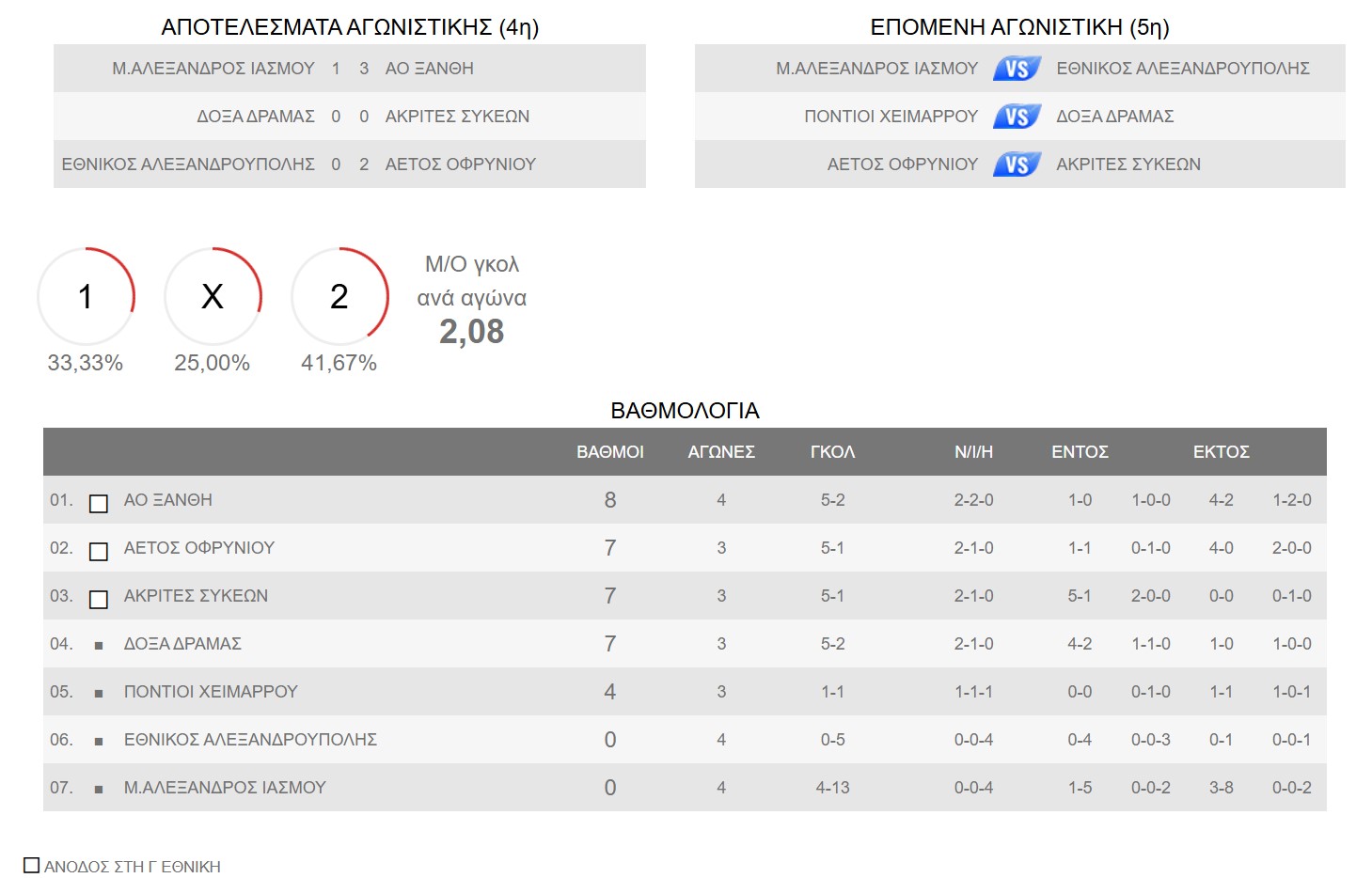
Task: Click the 2,08 goals average value
Action: click(471, 332)
